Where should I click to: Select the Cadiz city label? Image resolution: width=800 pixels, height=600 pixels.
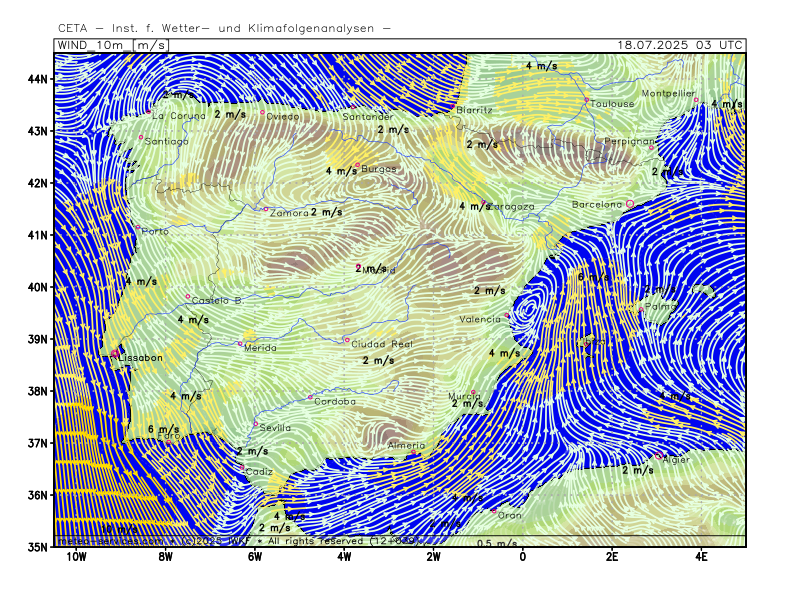tap(259, 472)
